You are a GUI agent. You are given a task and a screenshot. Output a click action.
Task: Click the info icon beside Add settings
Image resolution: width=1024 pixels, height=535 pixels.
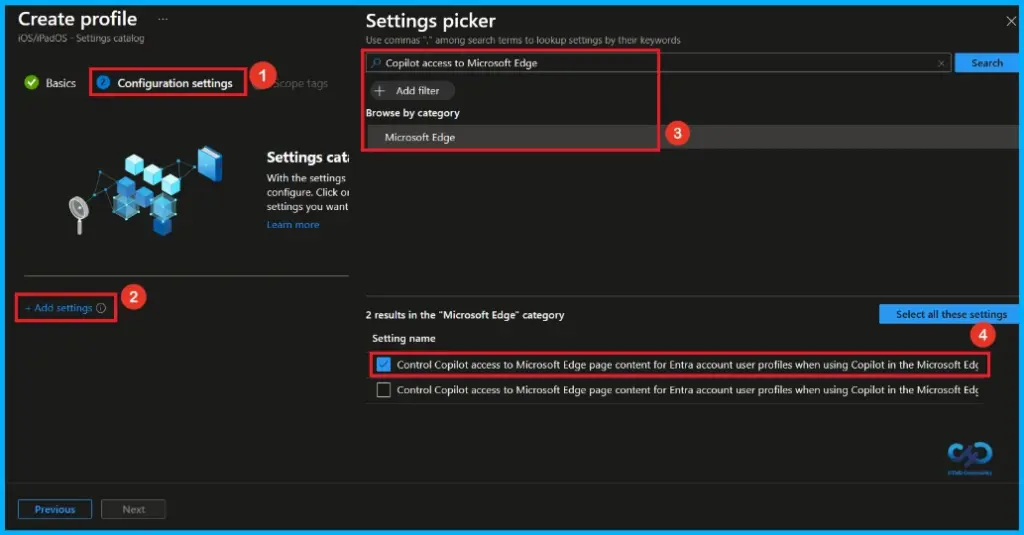[x=101, y=308]
